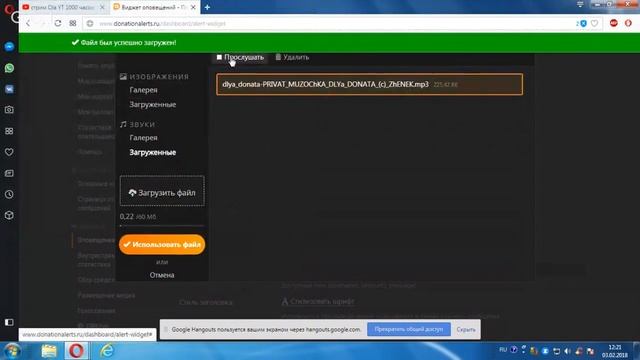Open the tab menu icon in title bar

pyautogui.click(x=580, y=4)
